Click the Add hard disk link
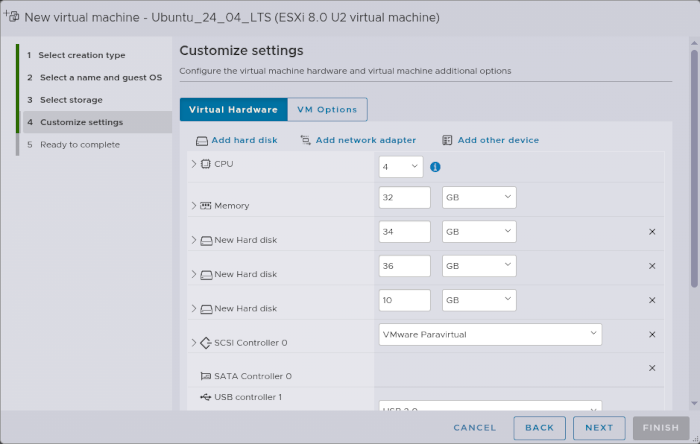Screen dimensions: 700x444 [244, 140]
